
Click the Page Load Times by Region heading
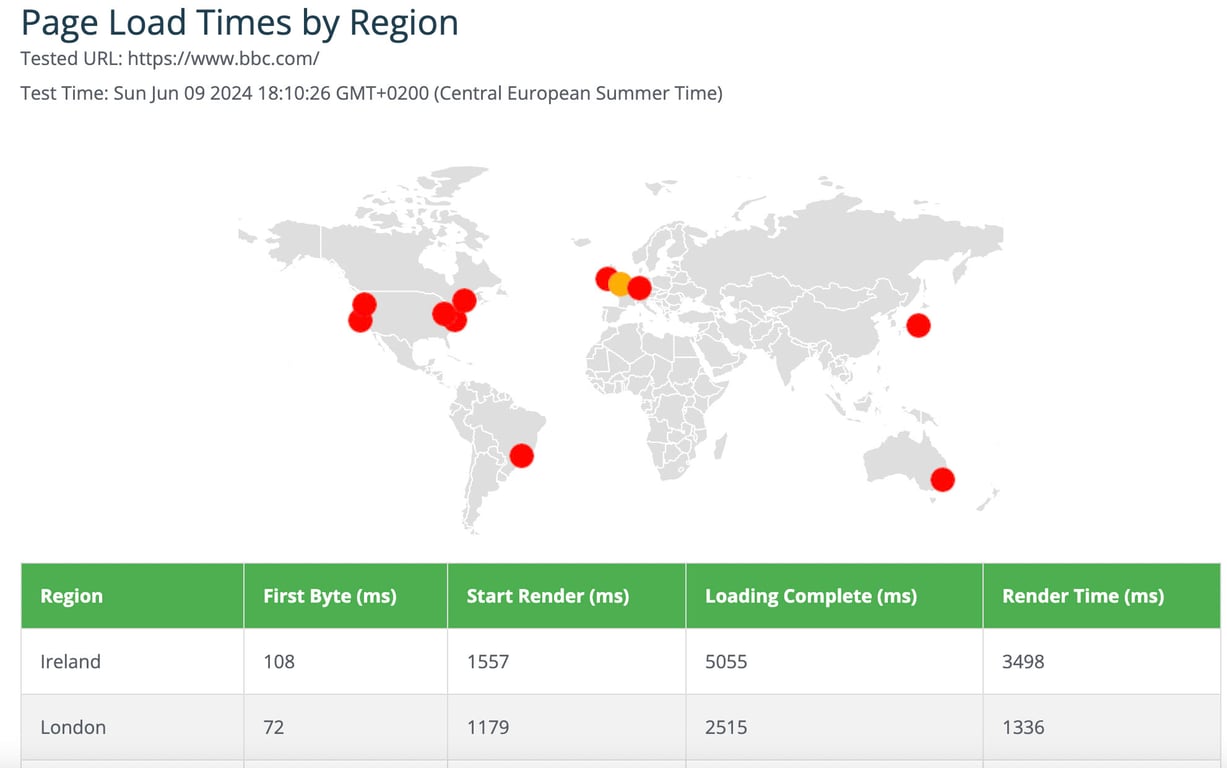240,22
